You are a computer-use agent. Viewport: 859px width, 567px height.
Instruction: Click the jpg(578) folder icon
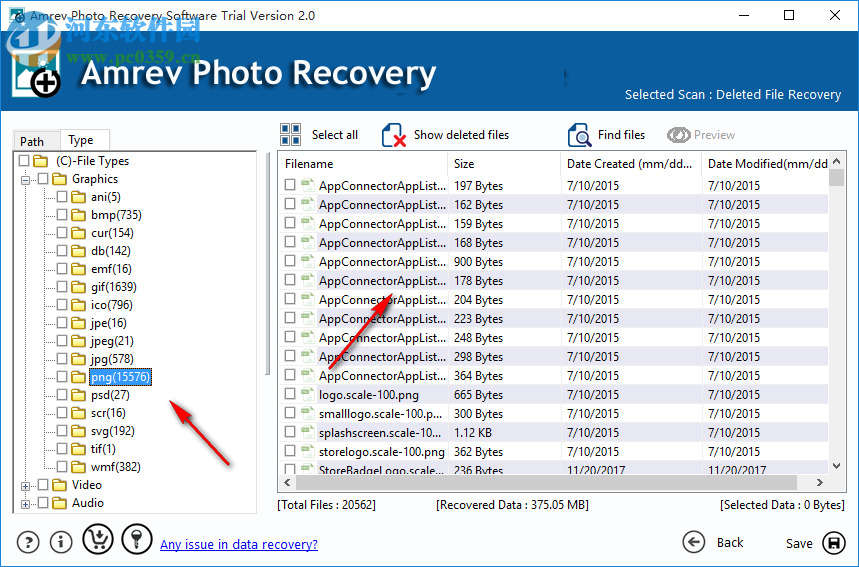(79, 359)
